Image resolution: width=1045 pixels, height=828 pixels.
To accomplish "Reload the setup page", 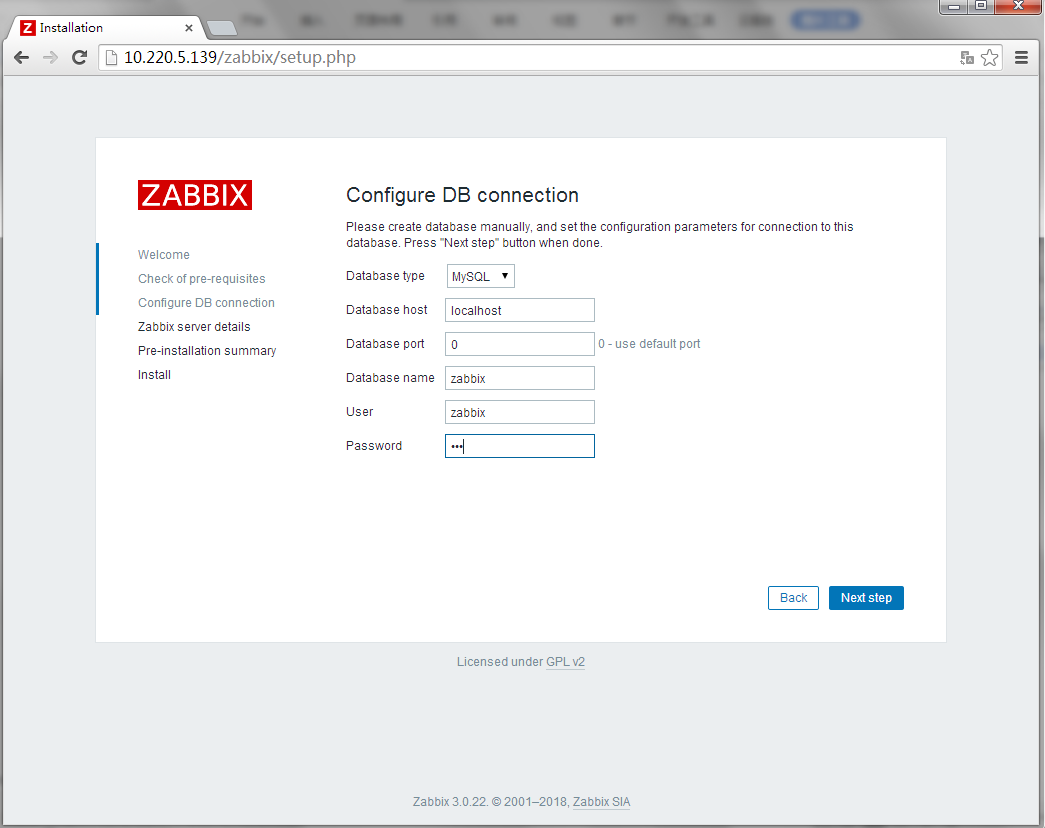I will point(79,57).
